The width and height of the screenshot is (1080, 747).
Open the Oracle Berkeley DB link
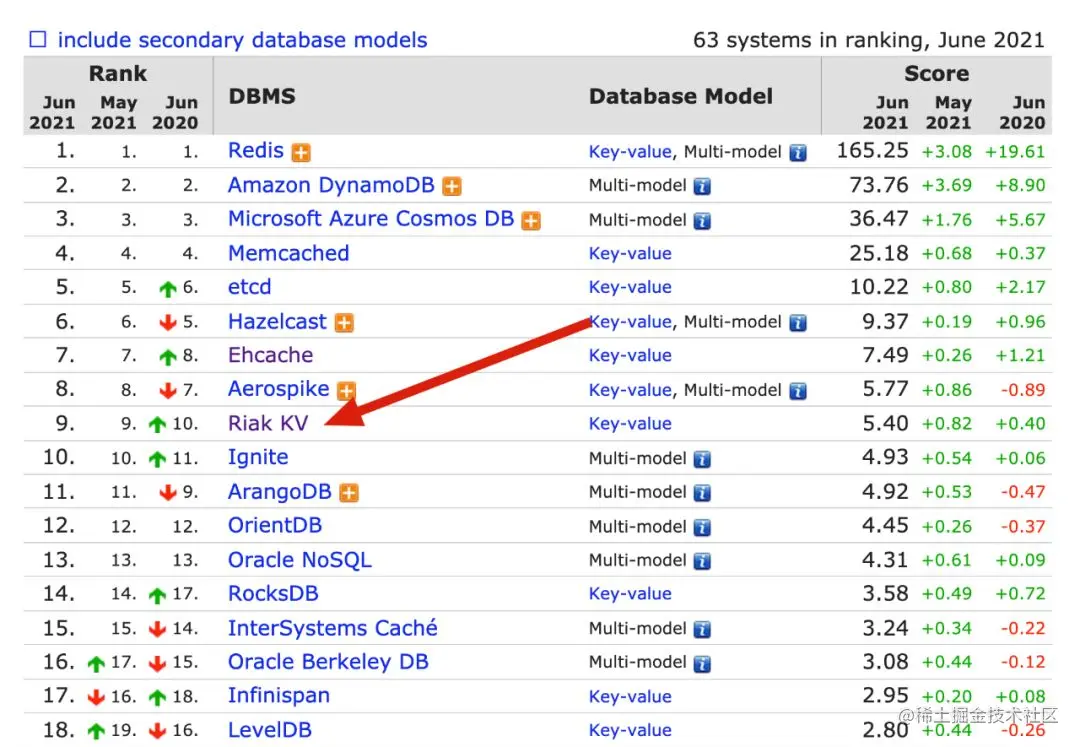pos(328,661)
